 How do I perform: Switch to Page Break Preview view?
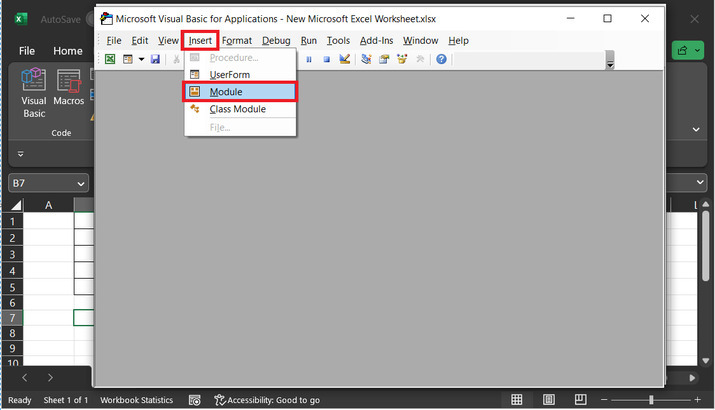point(580,400)
